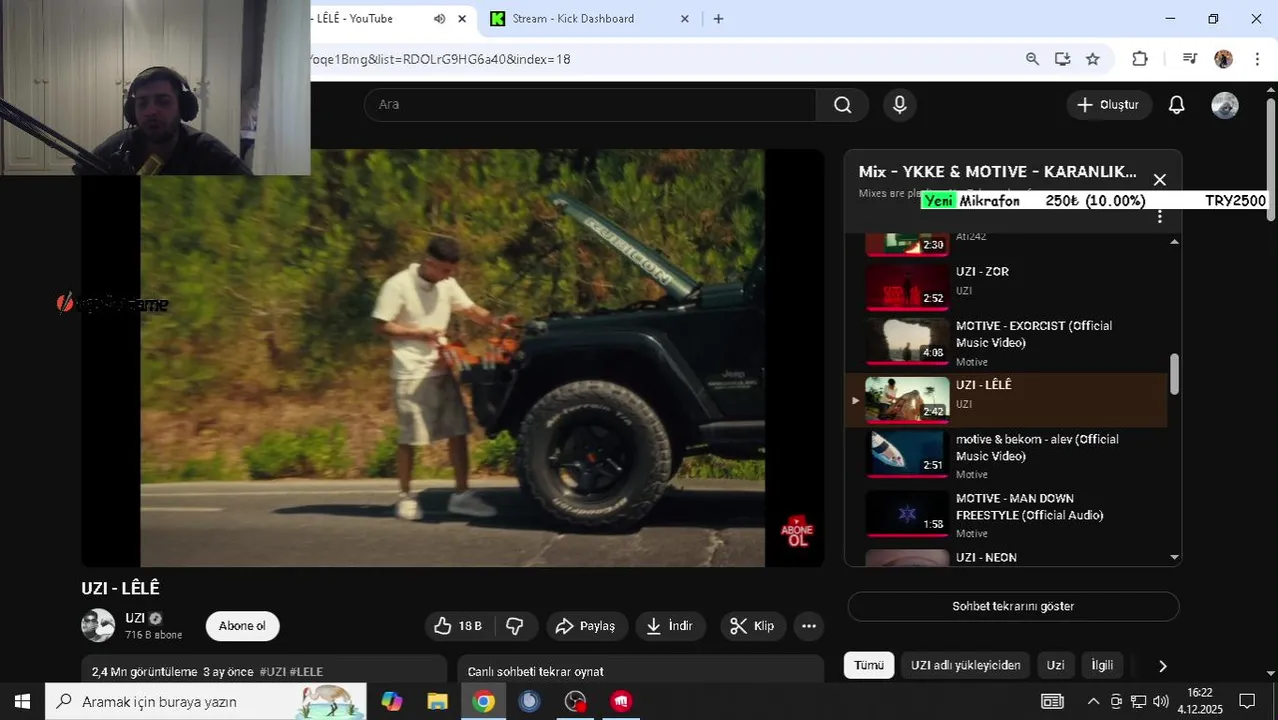The height and width of the screenshot is (720, 1278).
Task: Select the Tümü filter chip
Action: [869, 665]
